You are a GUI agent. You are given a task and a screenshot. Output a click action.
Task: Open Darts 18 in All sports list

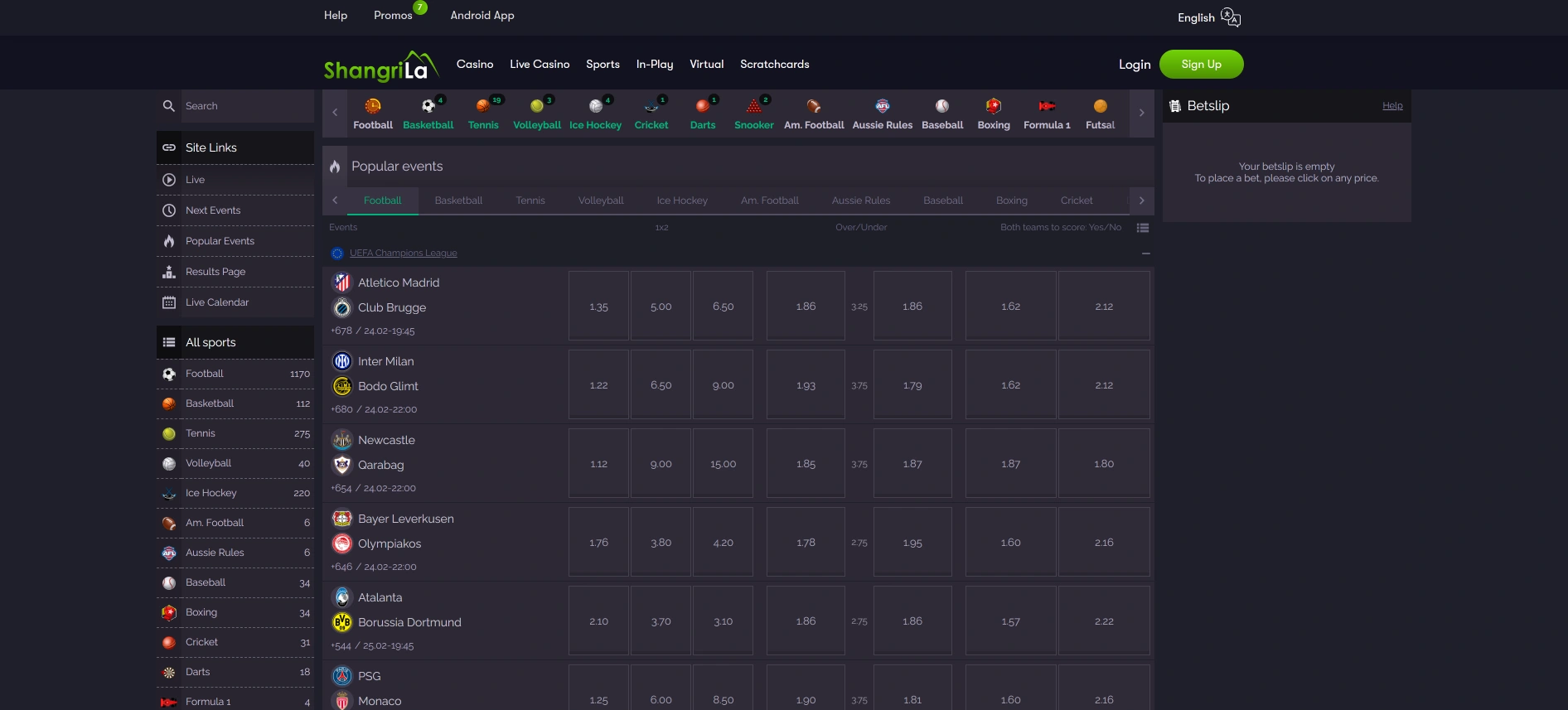click(x=235, y=672)
